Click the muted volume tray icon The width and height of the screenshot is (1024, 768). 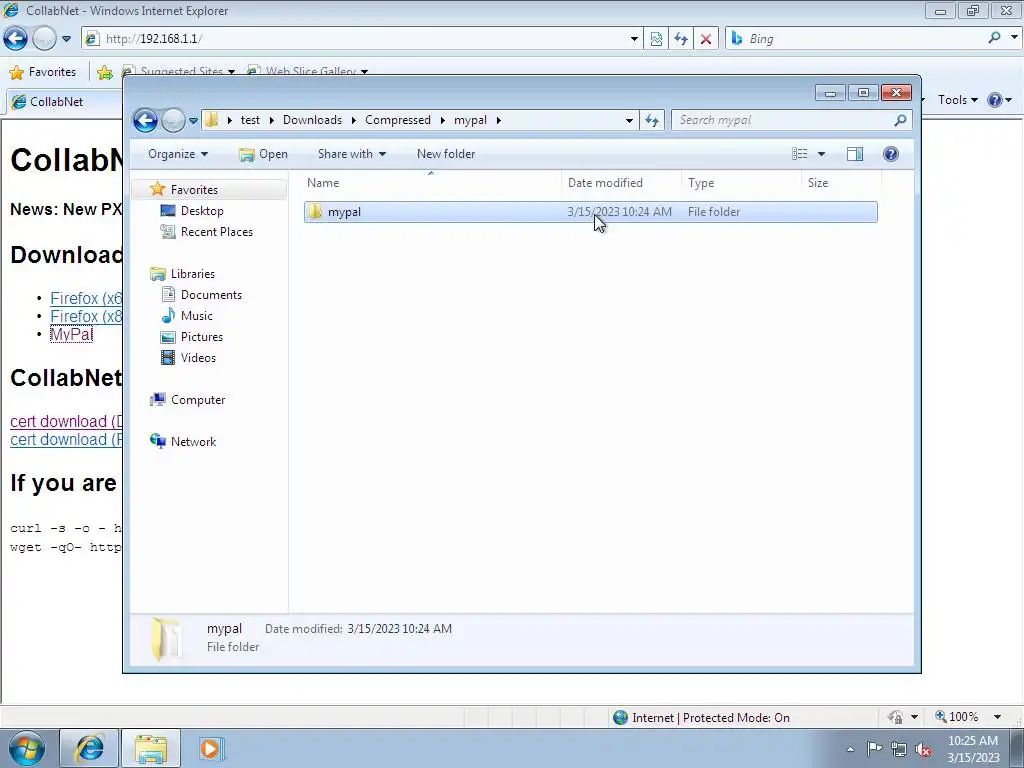pos(923,749)
